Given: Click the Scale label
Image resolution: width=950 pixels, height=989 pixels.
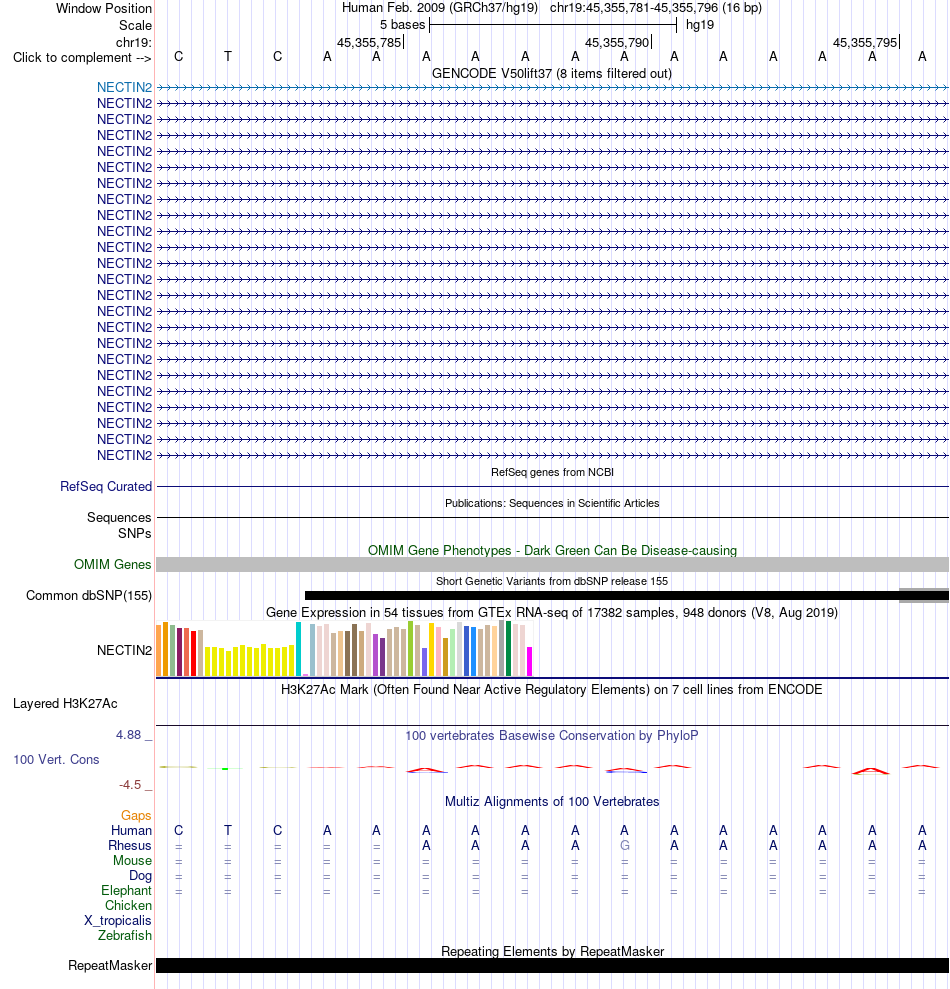Looking at the screenshot, I should coord(136,25).
